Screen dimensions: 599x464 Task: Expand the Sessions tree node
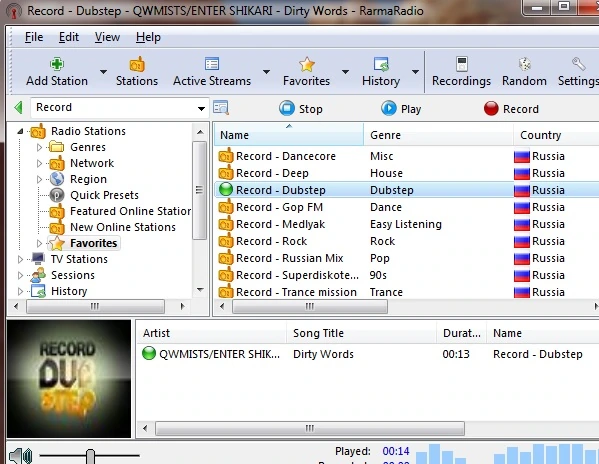[20, 275]
